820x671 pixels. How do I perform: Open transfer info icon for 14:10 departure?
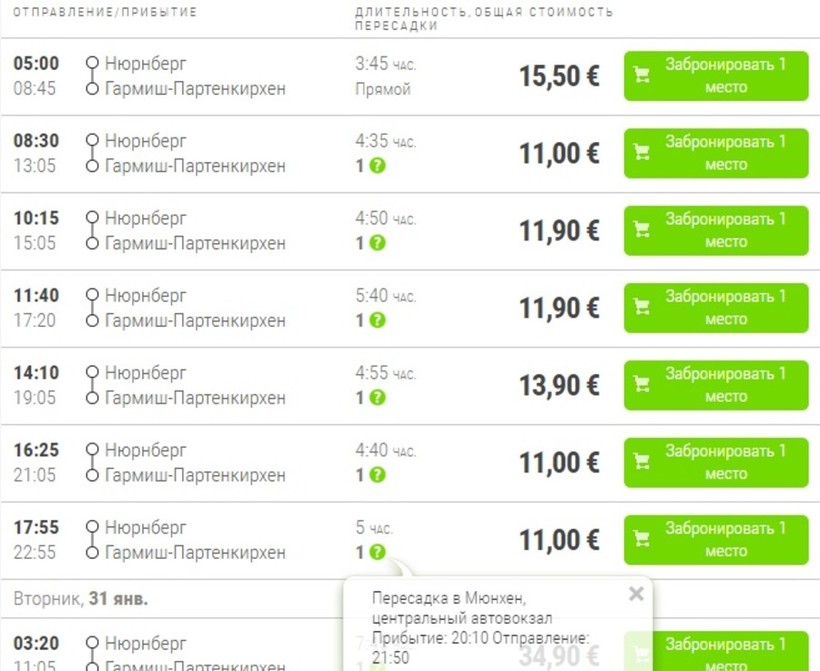(377, 398)
